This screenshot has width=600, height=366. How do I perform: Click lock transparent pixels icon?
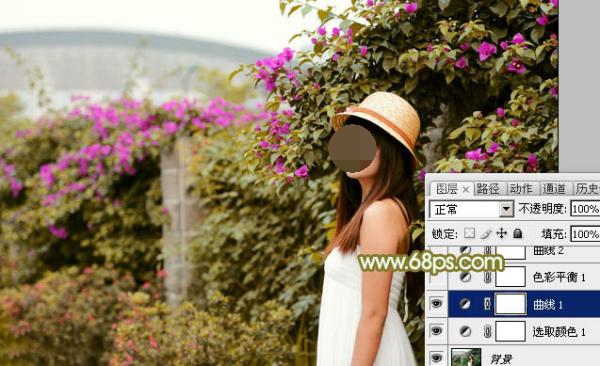(469, 233)
